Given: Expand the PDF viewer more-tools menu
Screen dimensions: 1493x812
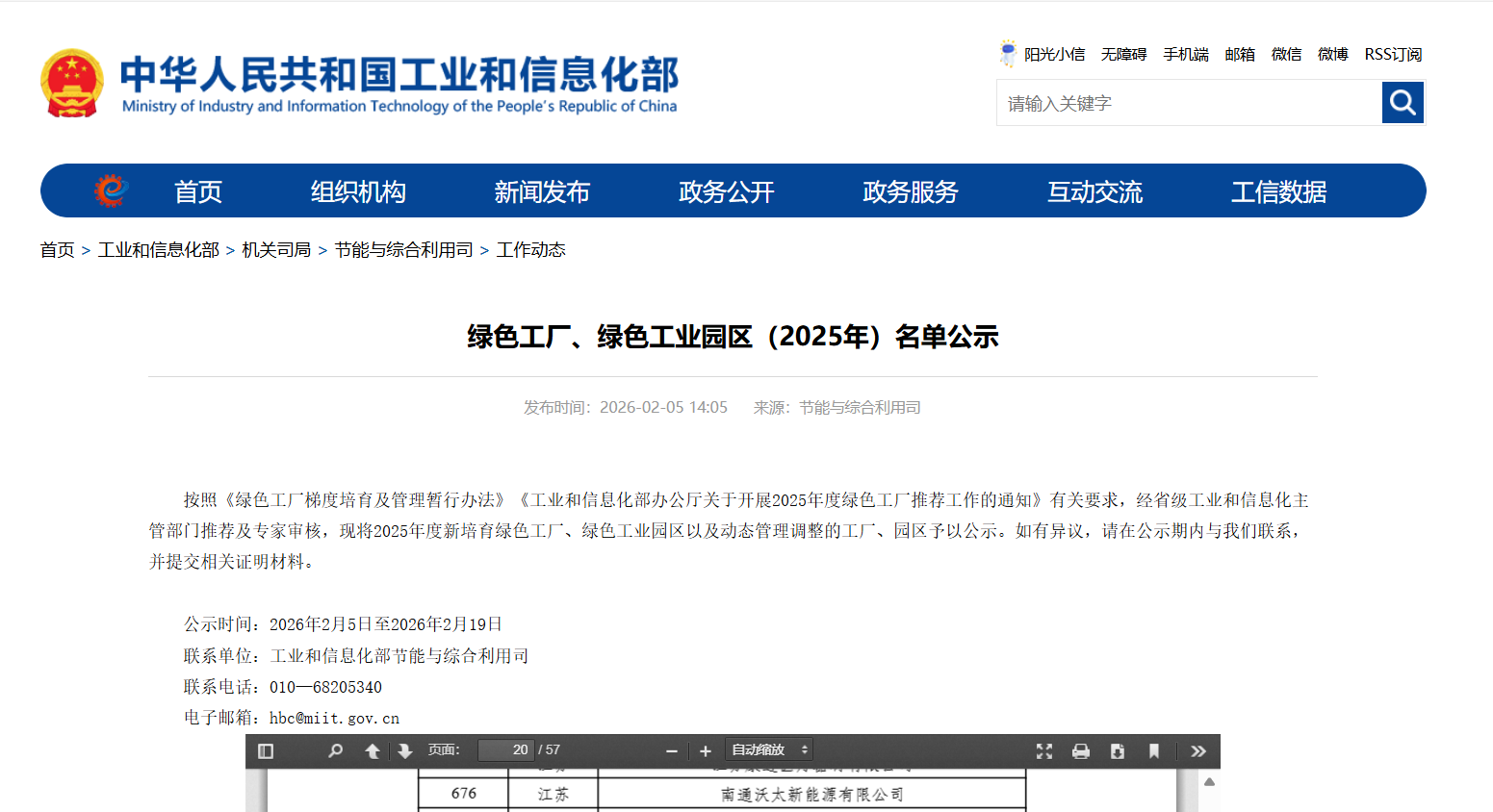Looking at the screenshot, I should click(1197, 749).
